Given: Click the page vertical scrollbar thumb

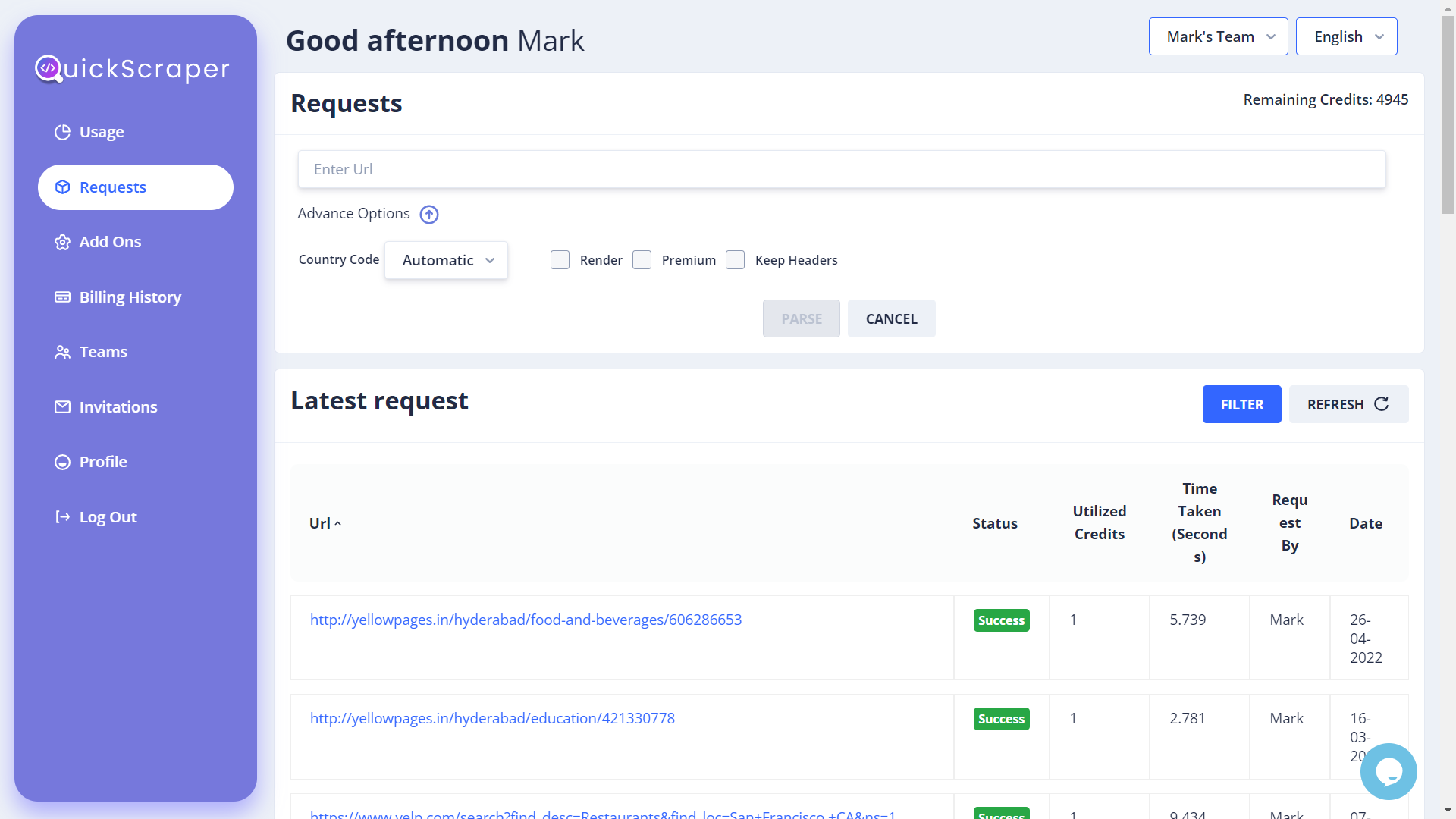Looking at the screenshot, I should 1448,115.
